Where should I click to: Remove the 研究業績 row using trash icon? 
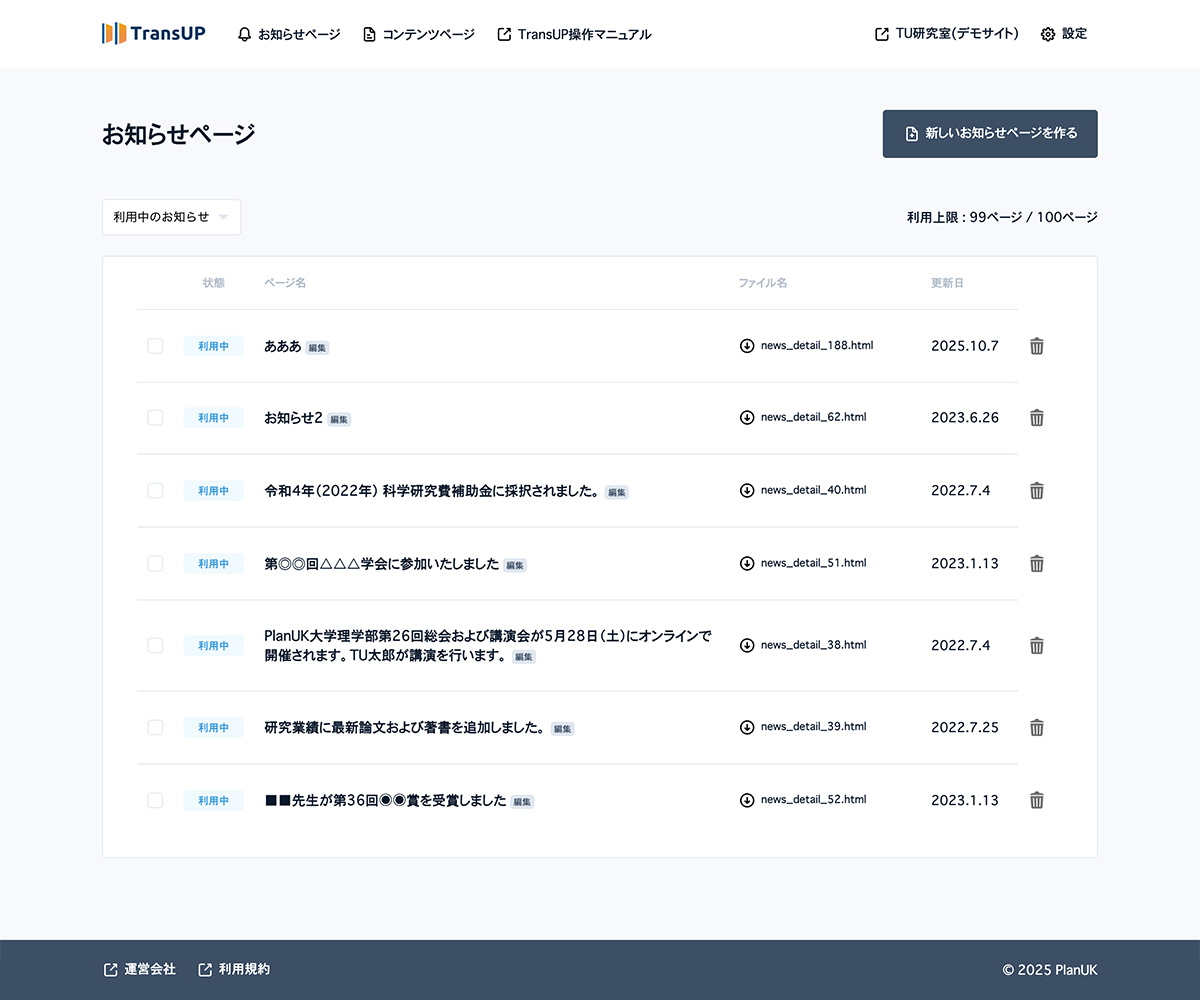(1037, 728)
